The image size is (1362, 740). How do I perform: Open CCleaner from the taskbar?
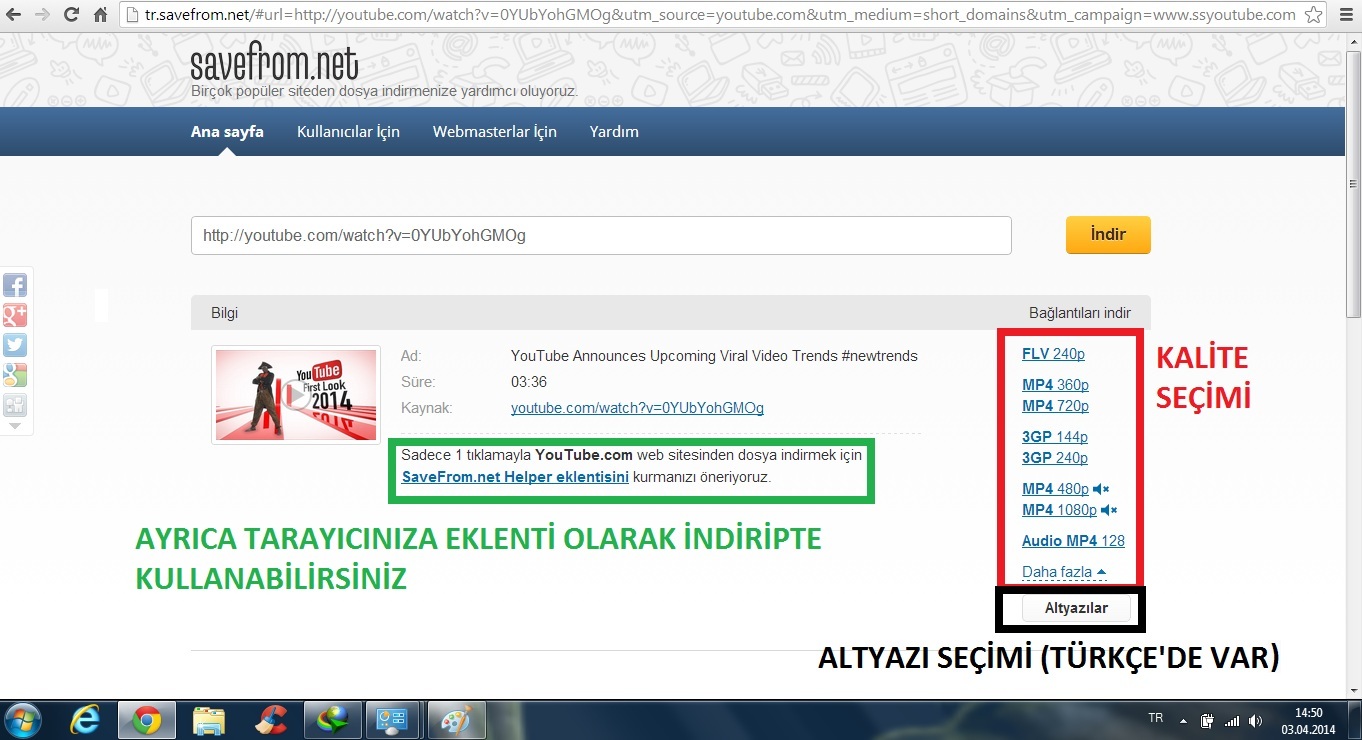[271, 719]
